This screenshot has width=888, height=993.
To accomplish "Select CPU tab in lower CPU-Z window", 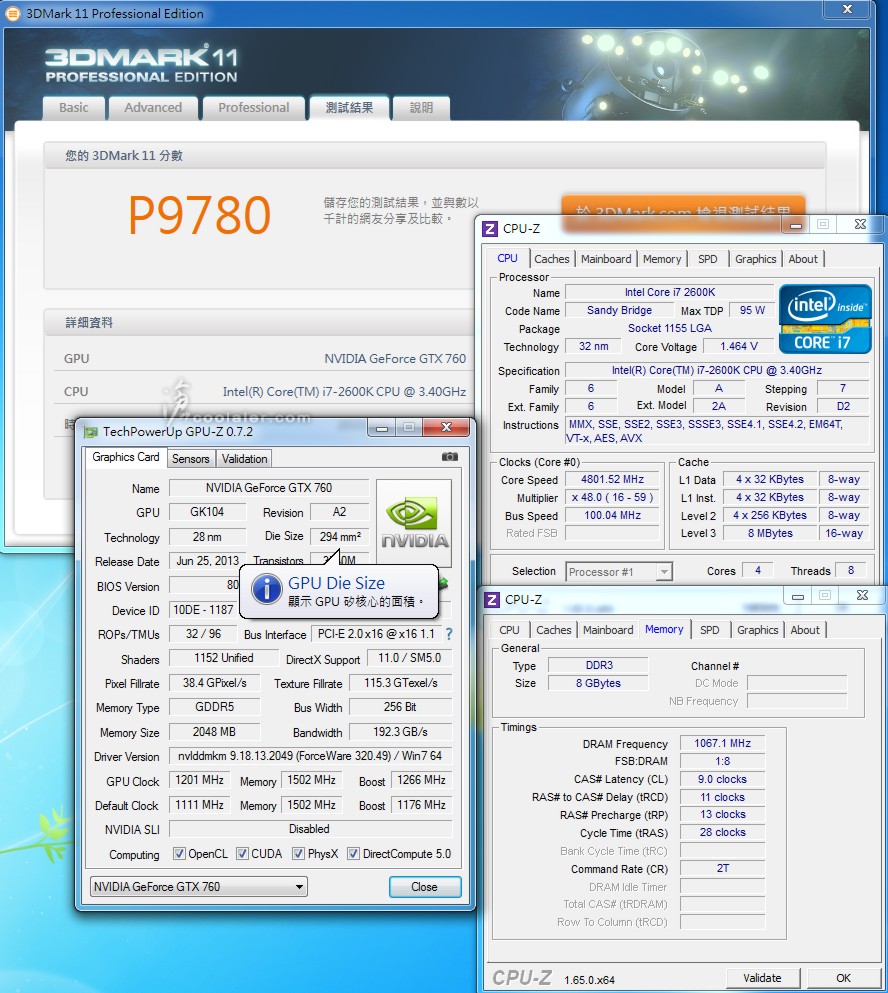I will (509, 630).
